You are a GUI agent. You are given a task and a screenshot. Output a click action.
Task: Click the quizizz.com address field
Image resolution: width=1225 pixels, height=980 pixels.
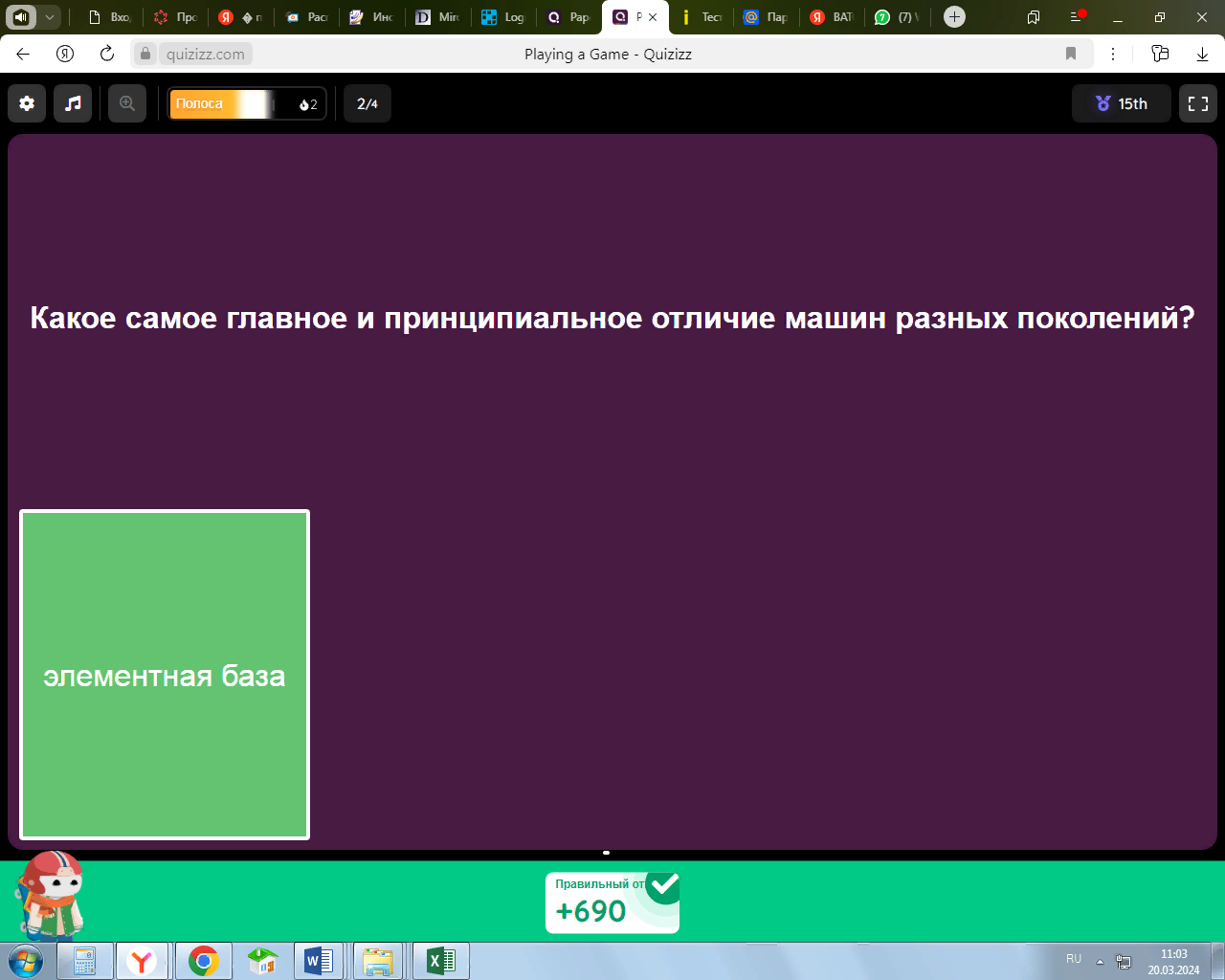tap(205, 54)
